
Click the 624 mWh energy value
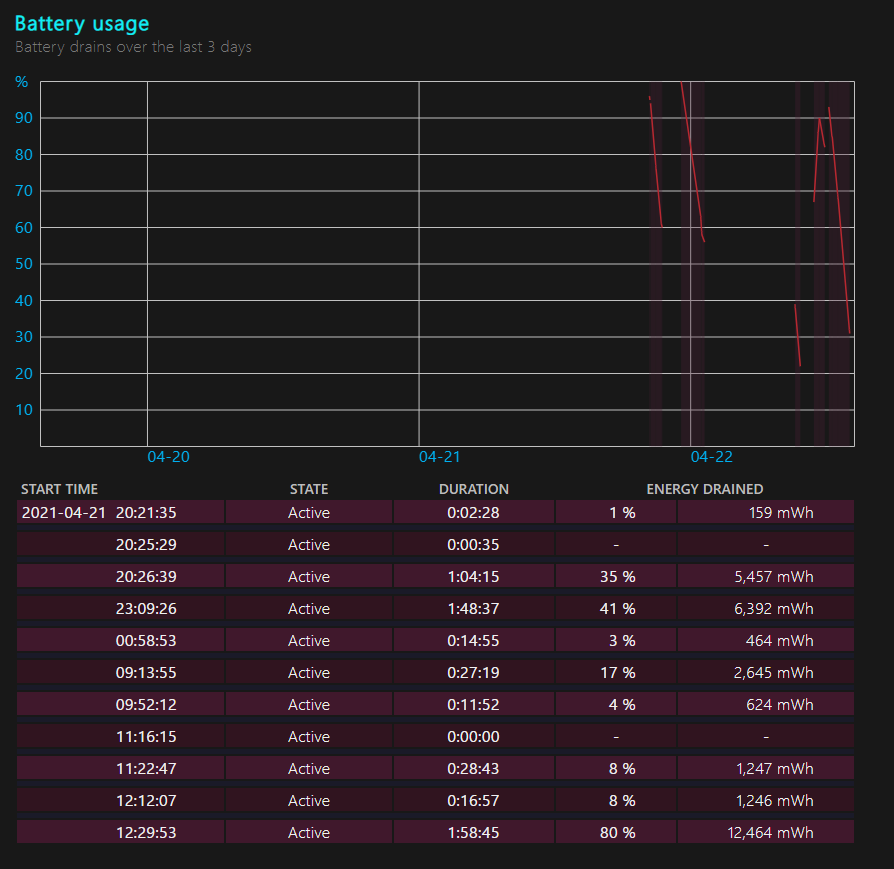pos(779,704)
